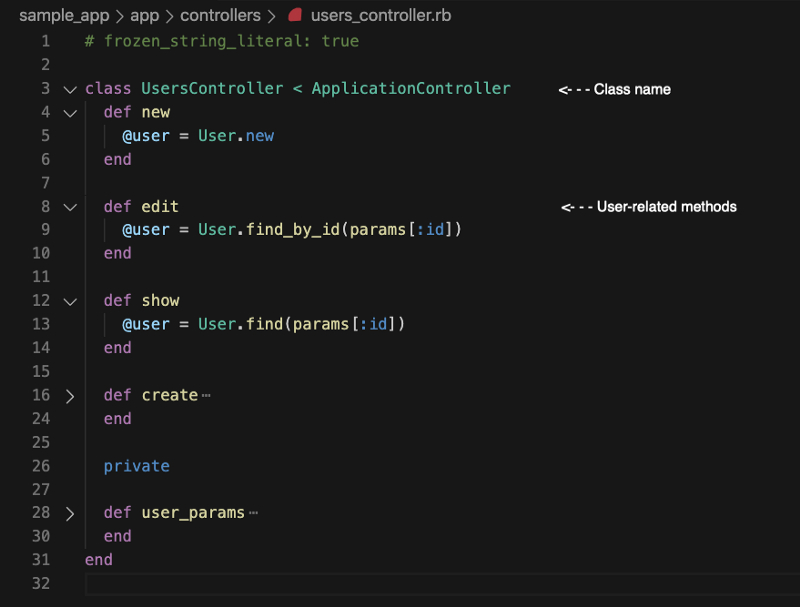This screenshot has height=607, width=800.
Task: Click users_controller.rb in the breadcrumb
Action: 380,16
